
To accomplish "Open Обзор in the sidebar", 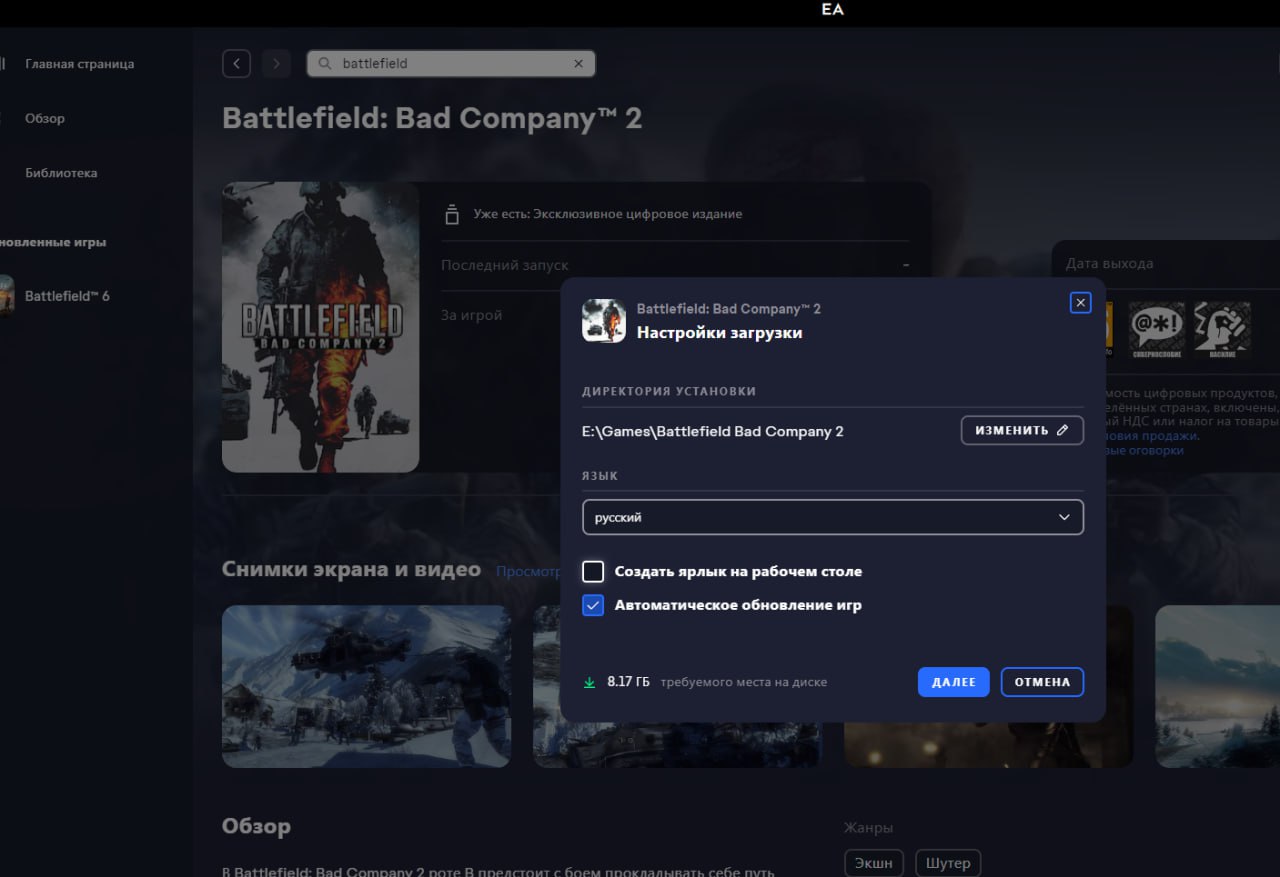I will (x=45, y=118).
